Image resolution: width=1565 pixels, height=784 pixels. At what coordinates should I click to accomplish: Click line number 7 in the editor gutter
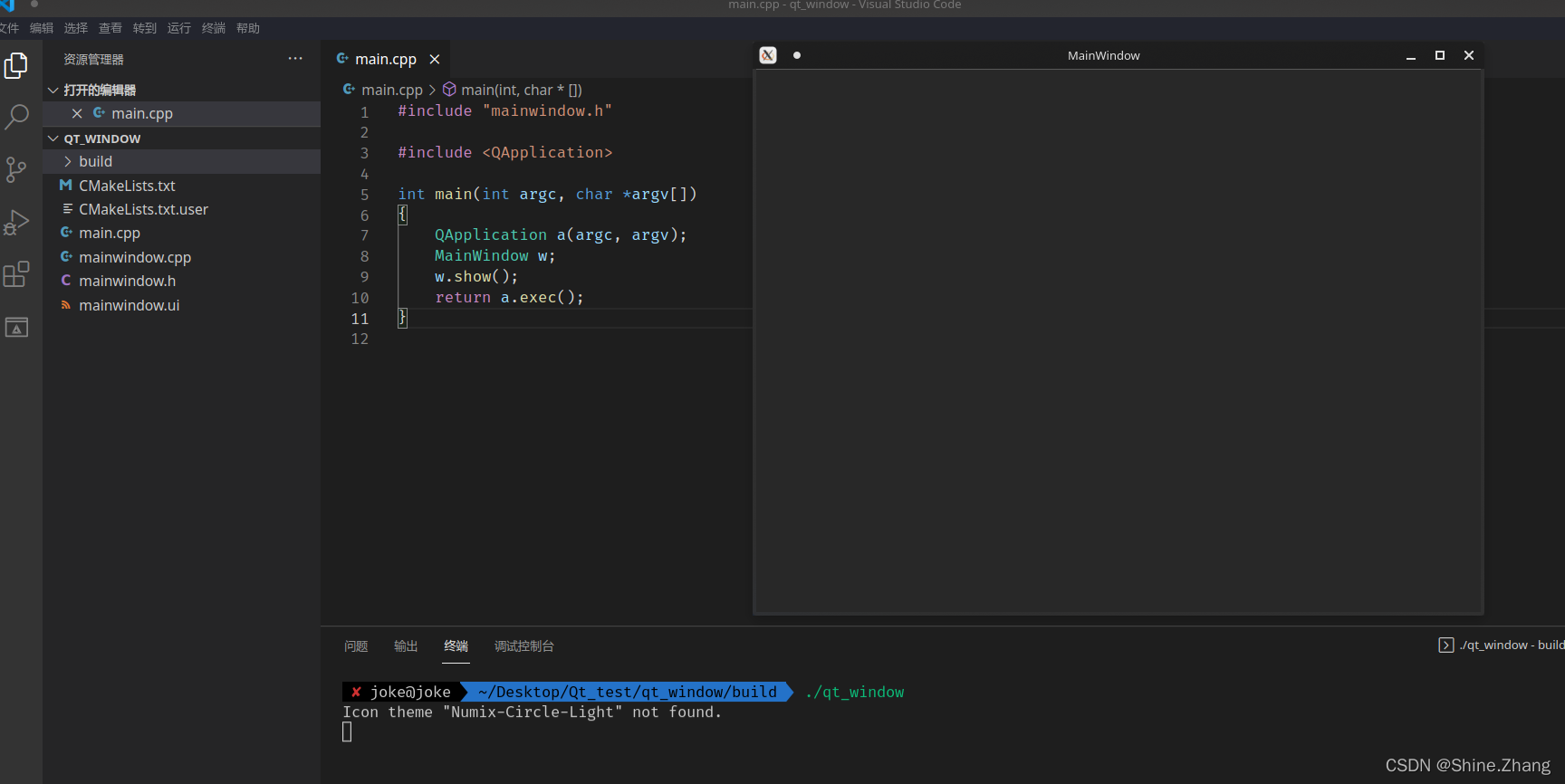click(x=364, y=235)
